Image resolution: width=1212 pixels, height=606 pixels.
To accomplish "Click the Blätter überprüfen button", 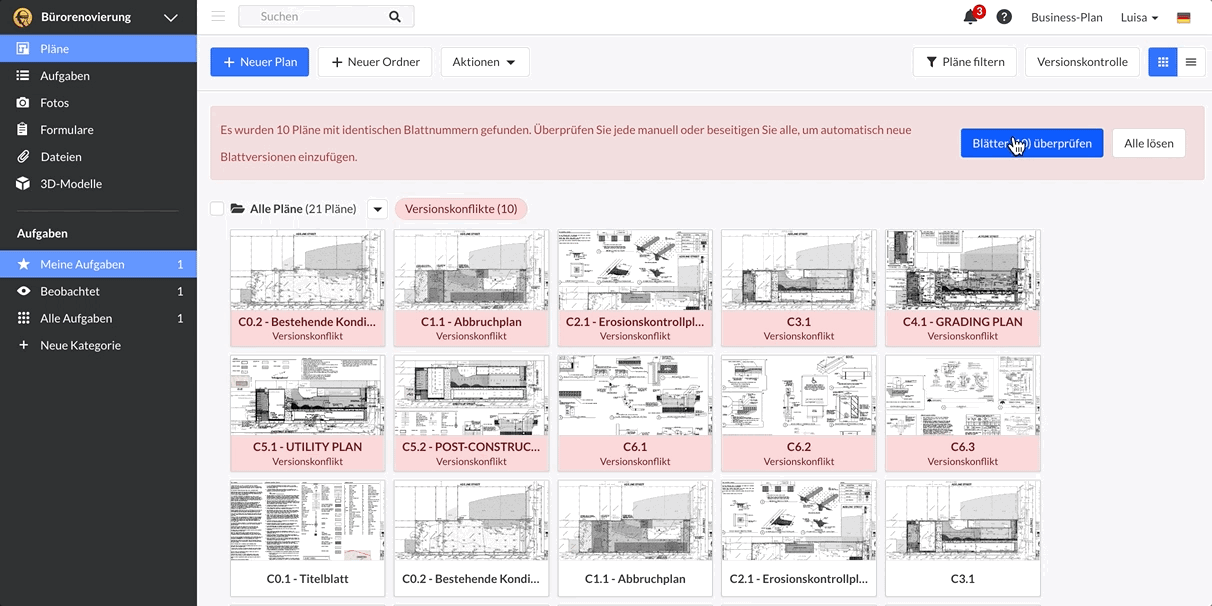I will (x=1032, y=143).
